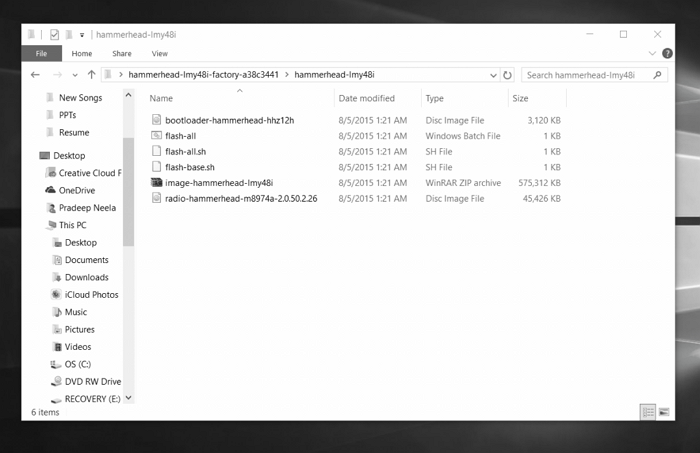Switch to details view layout
Screen dimensions: 700x453
click(x=647, y=412)
